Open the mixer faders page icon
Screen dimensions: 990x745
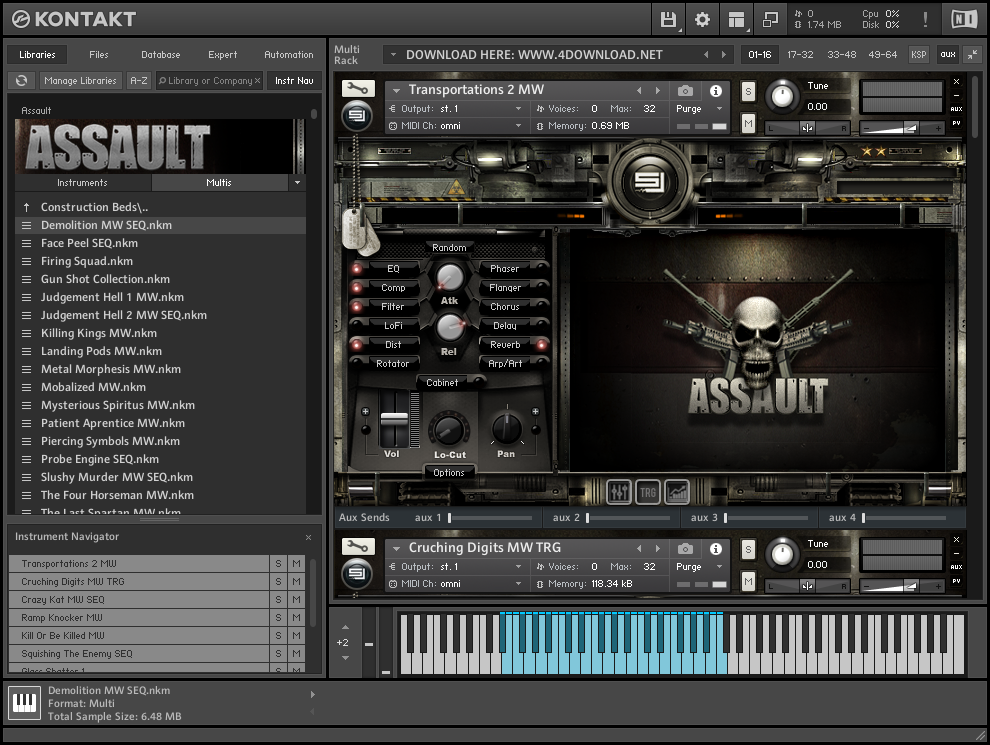[619, 492]
